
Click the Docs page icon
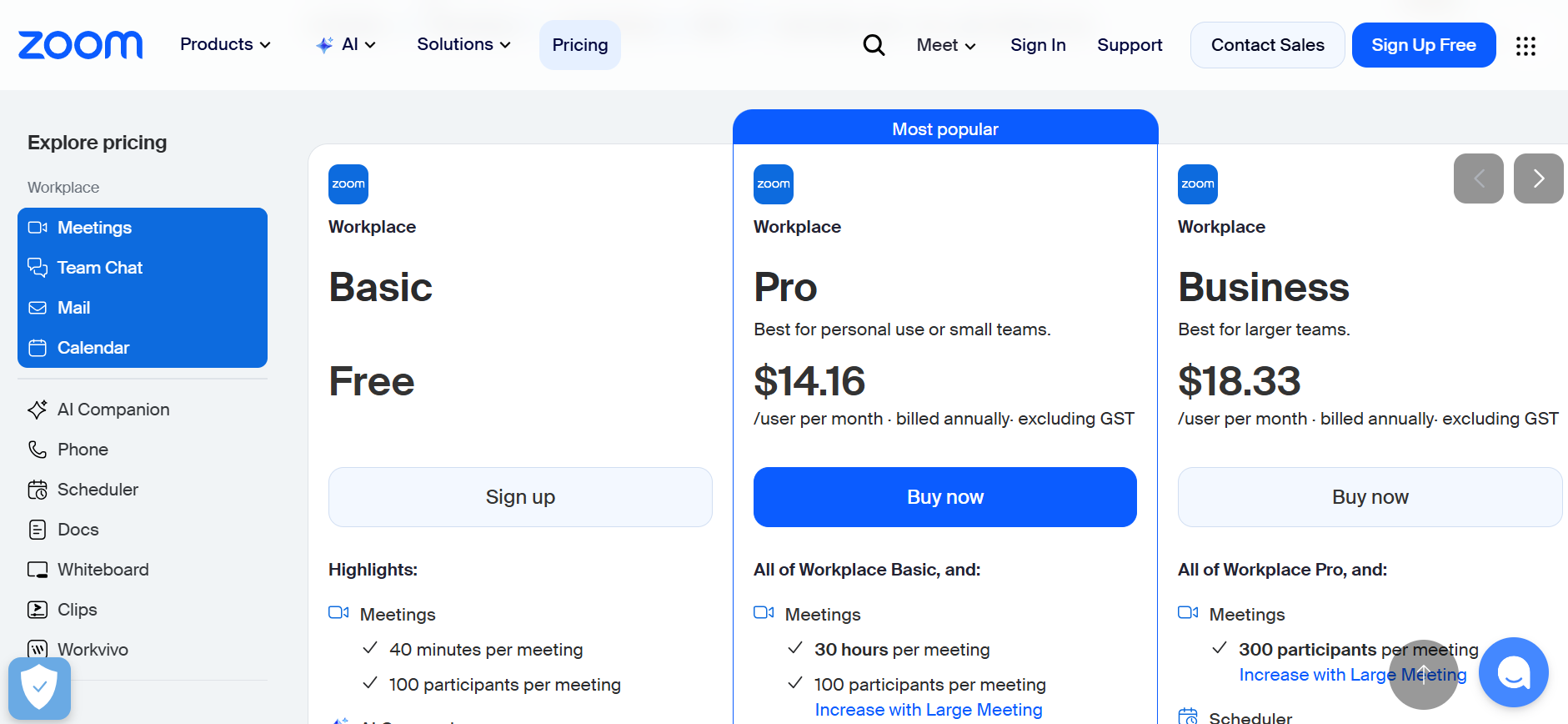[38, 530]
